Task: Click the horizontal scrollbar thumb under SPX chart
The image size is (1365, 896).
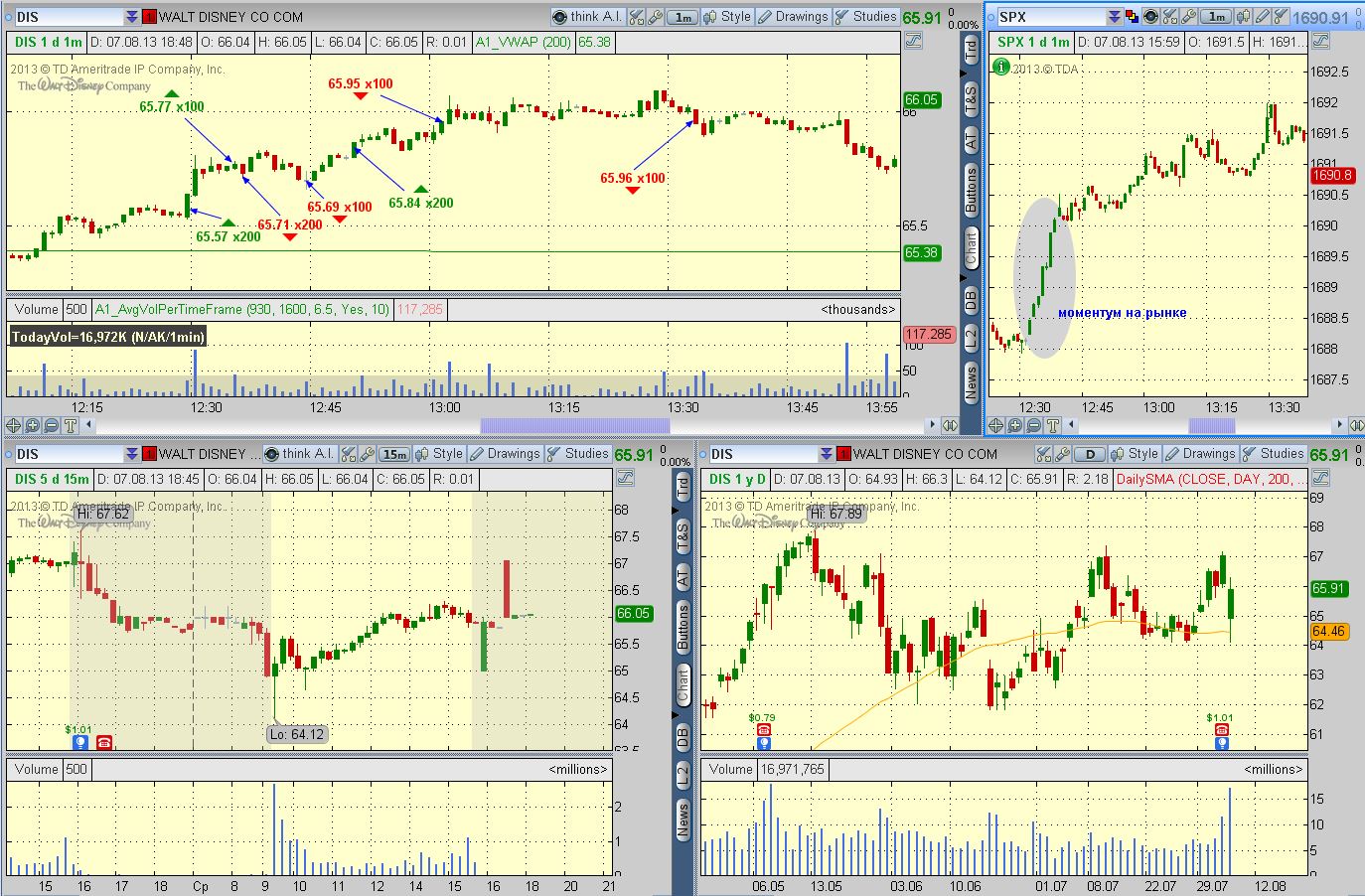Action: pyautogui.click(x=1212, y=425)
